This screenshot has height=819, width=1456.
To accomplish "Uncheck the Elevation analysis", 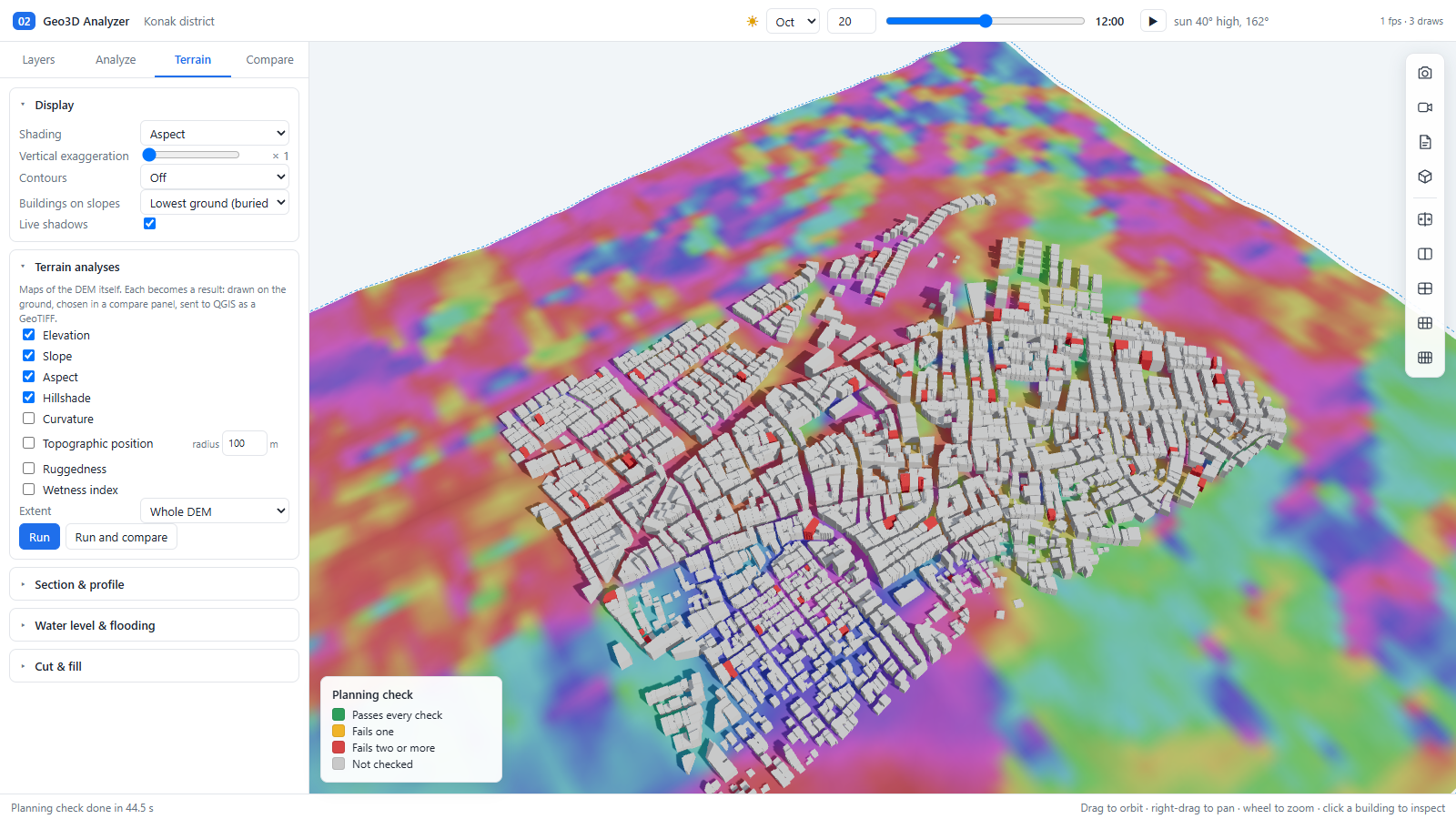I will (x=29, y=335).
